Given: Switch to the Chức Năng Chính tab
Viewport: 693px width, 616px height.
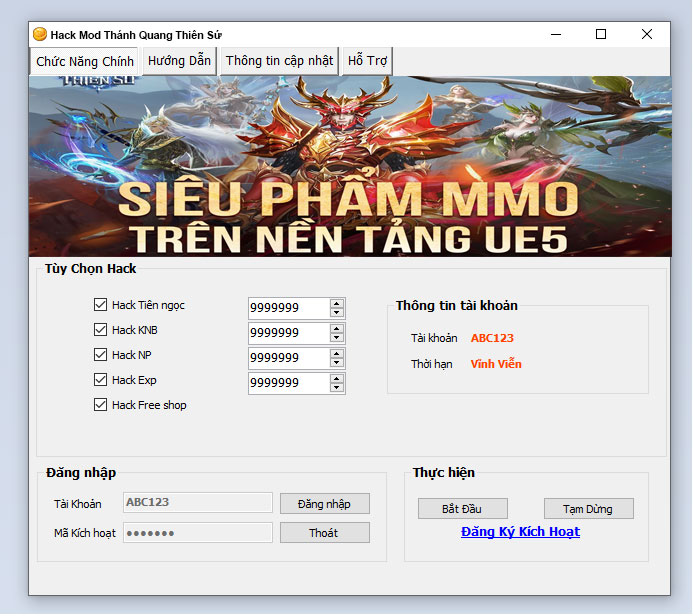Looking at the screenshot, I should (x=85, y=61).
